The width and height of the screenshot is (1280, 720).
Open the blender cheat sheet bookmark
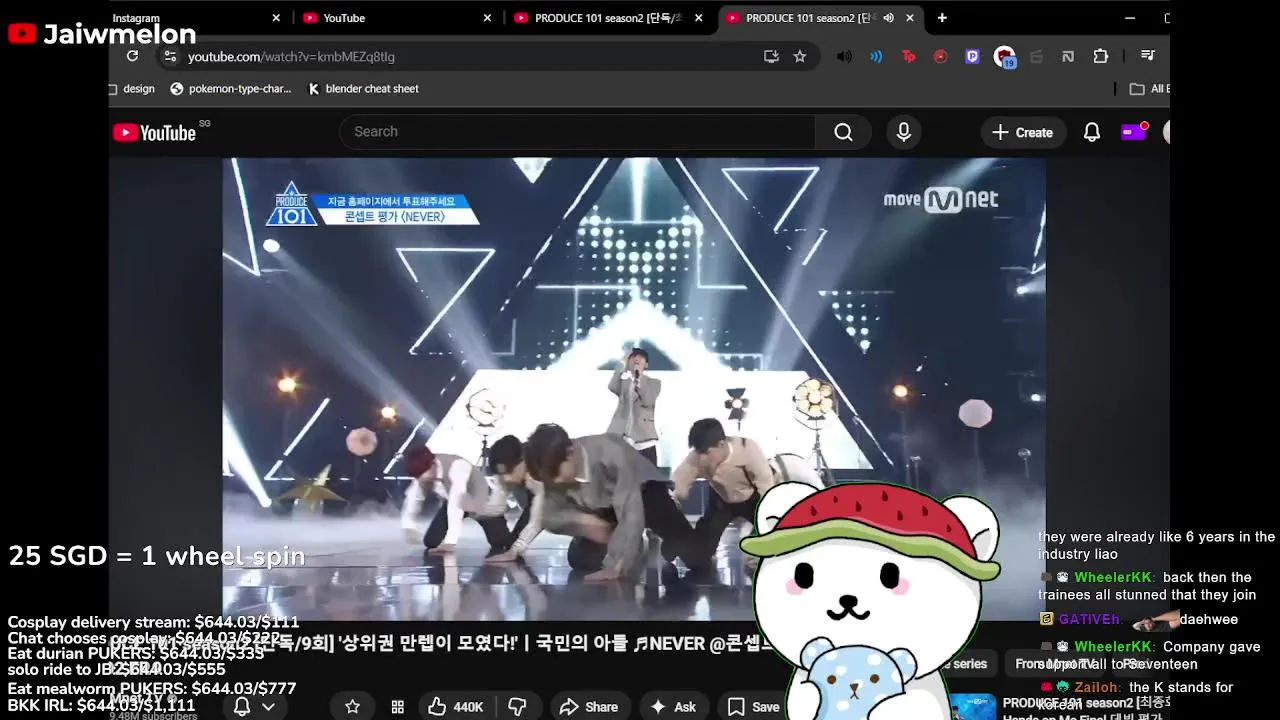(x=363, y=89)
